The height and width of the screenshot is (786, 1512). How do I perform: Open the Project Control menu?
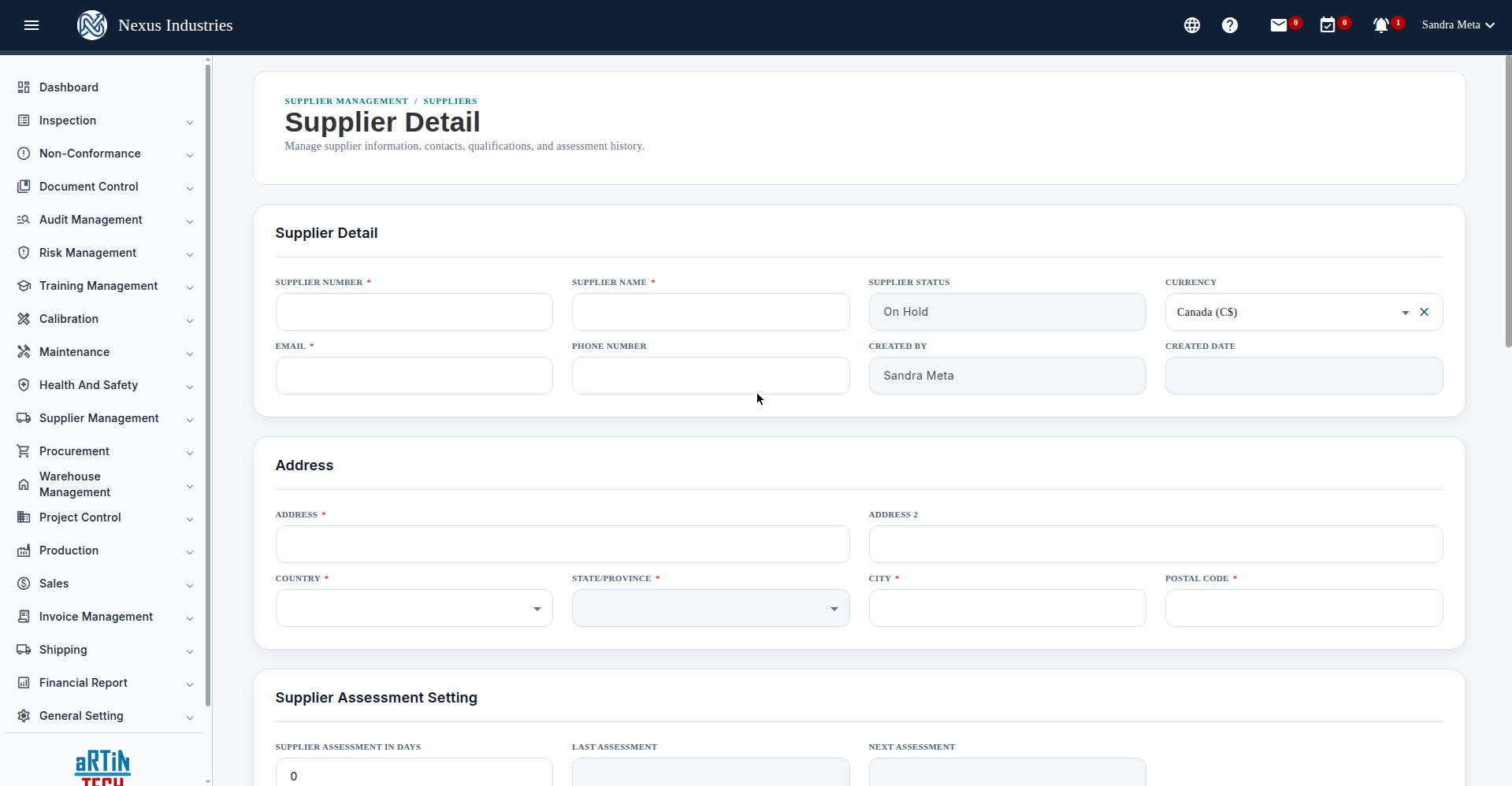coord(106,517)
